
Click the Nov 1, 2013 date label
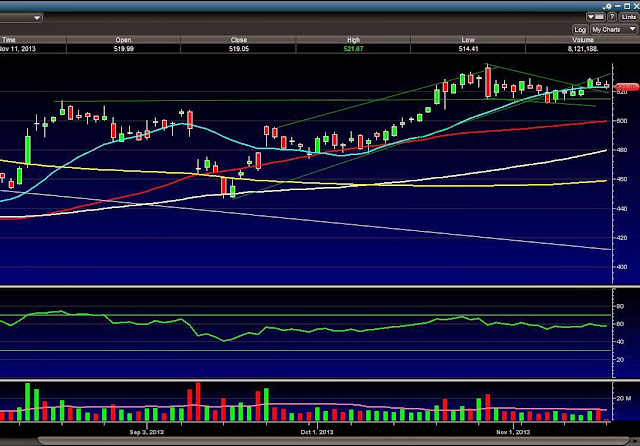(x=513, y=432)
